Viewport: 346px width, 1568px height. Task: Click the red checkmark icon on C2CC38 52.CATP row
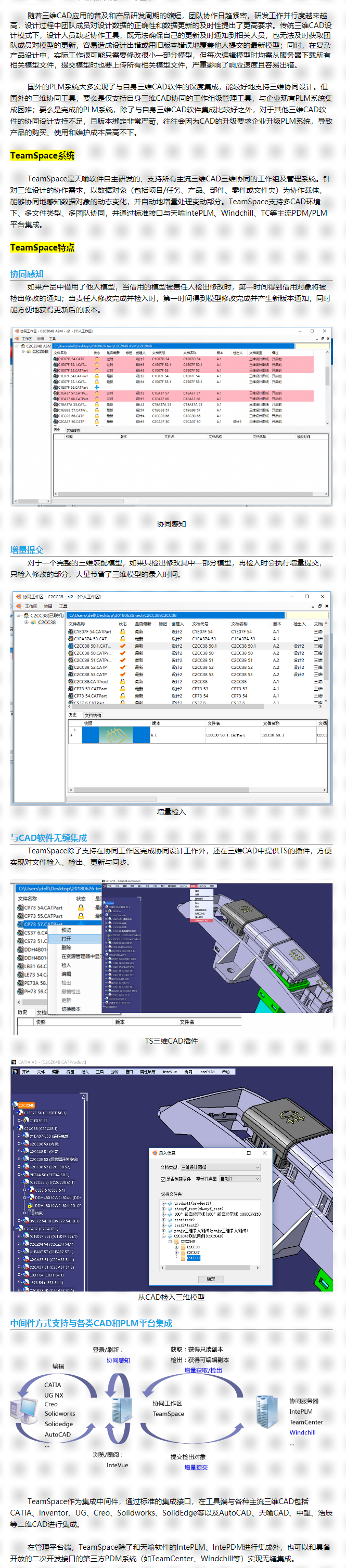point(122,667)
